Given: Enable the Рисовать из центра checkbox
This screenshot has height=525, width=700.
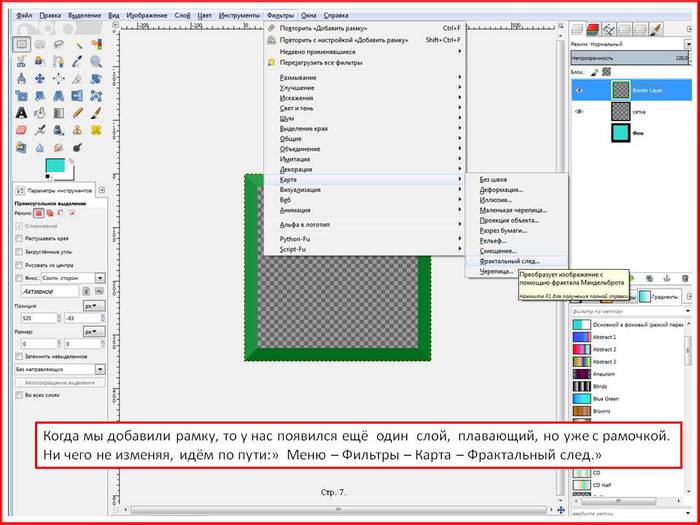Looking at the screenshot, I should pos(19,265).
